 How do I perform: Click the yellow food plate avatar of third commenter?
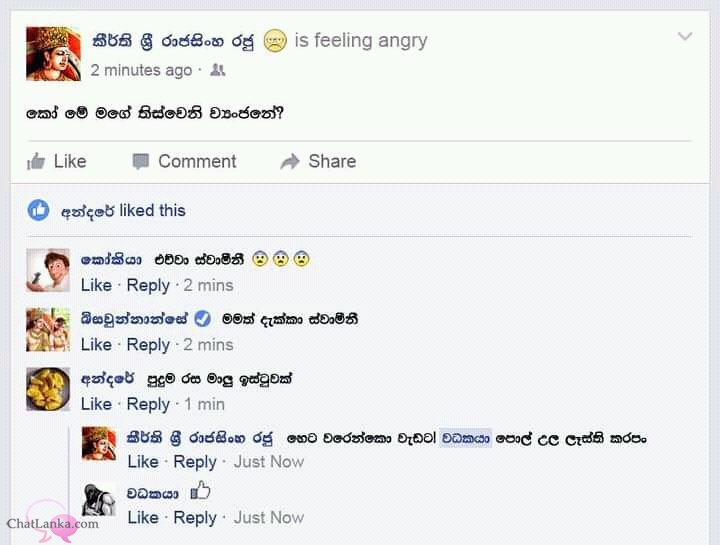click(48, 389)
